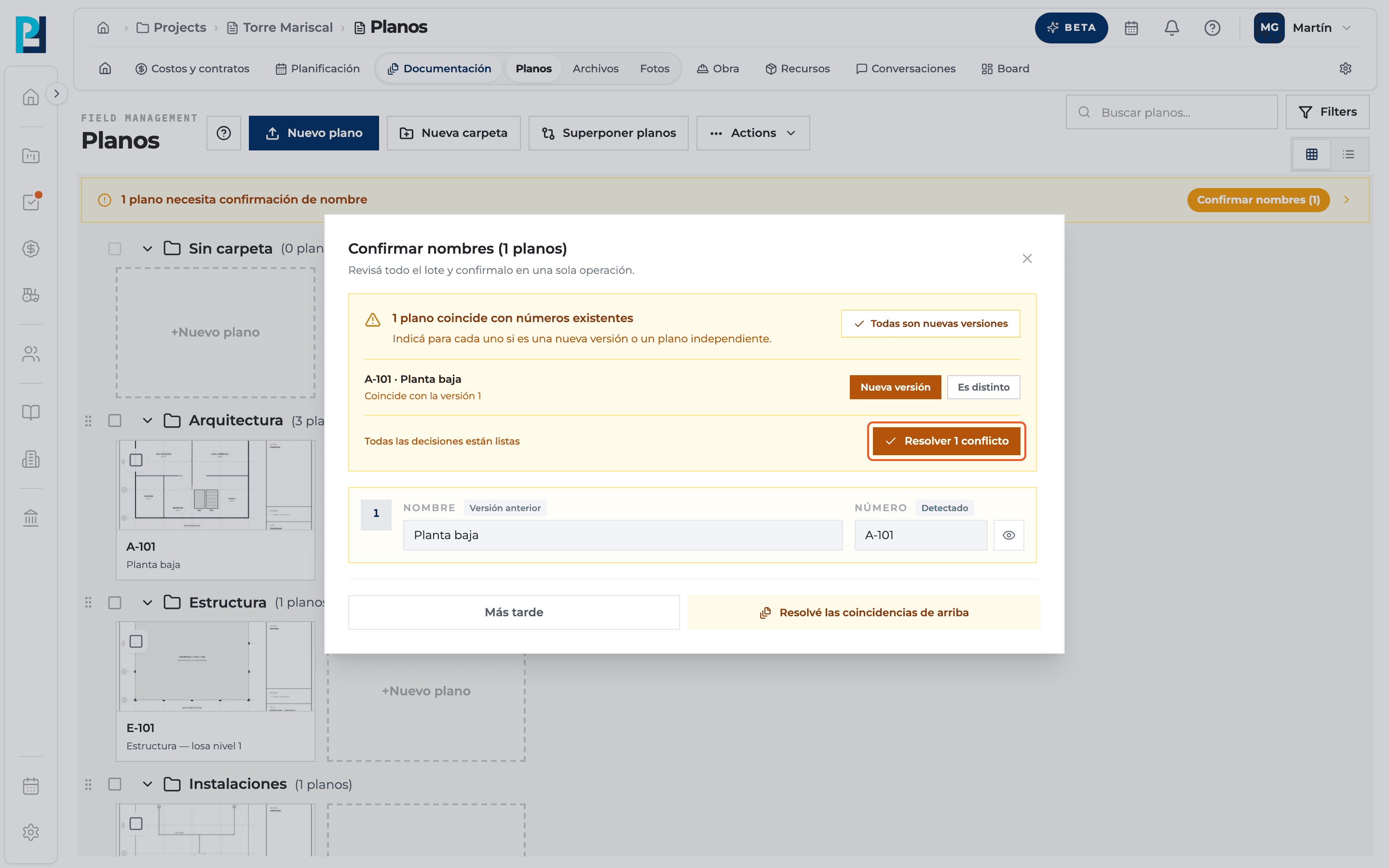
Task: Click Más tarde button
Action: pyautogui.click(x=514, y=612)
